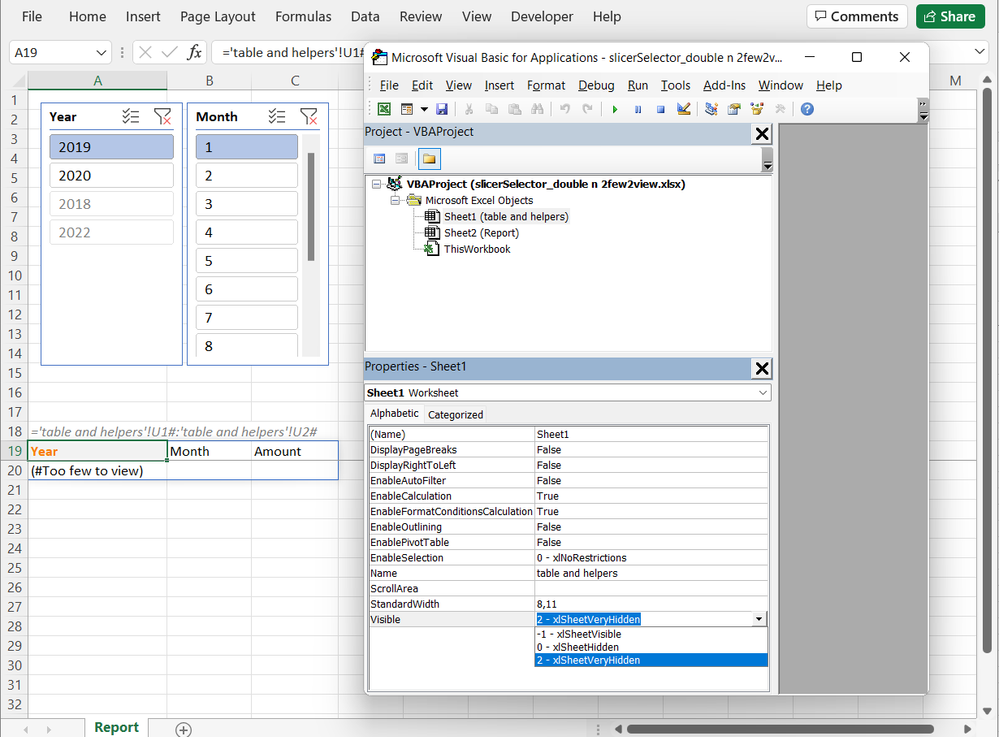Image resolution: width=999 pixels, height=737 pixels.
Task: Click the Insert UserForm toolbar icon
Action: [x=406, y=109]
